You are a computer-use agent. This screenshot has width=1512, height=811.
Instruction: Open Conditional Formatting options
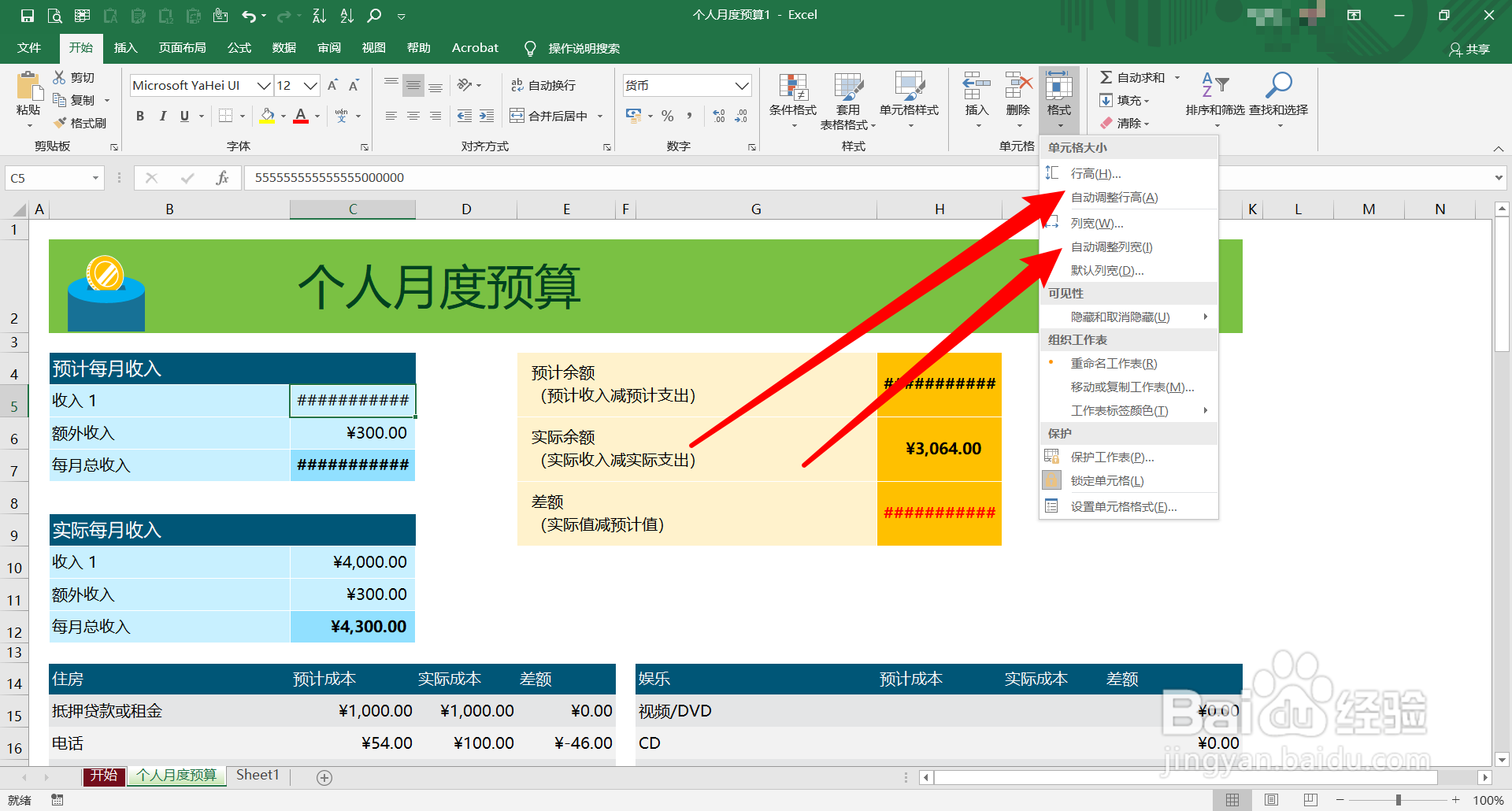coord(793,99)
